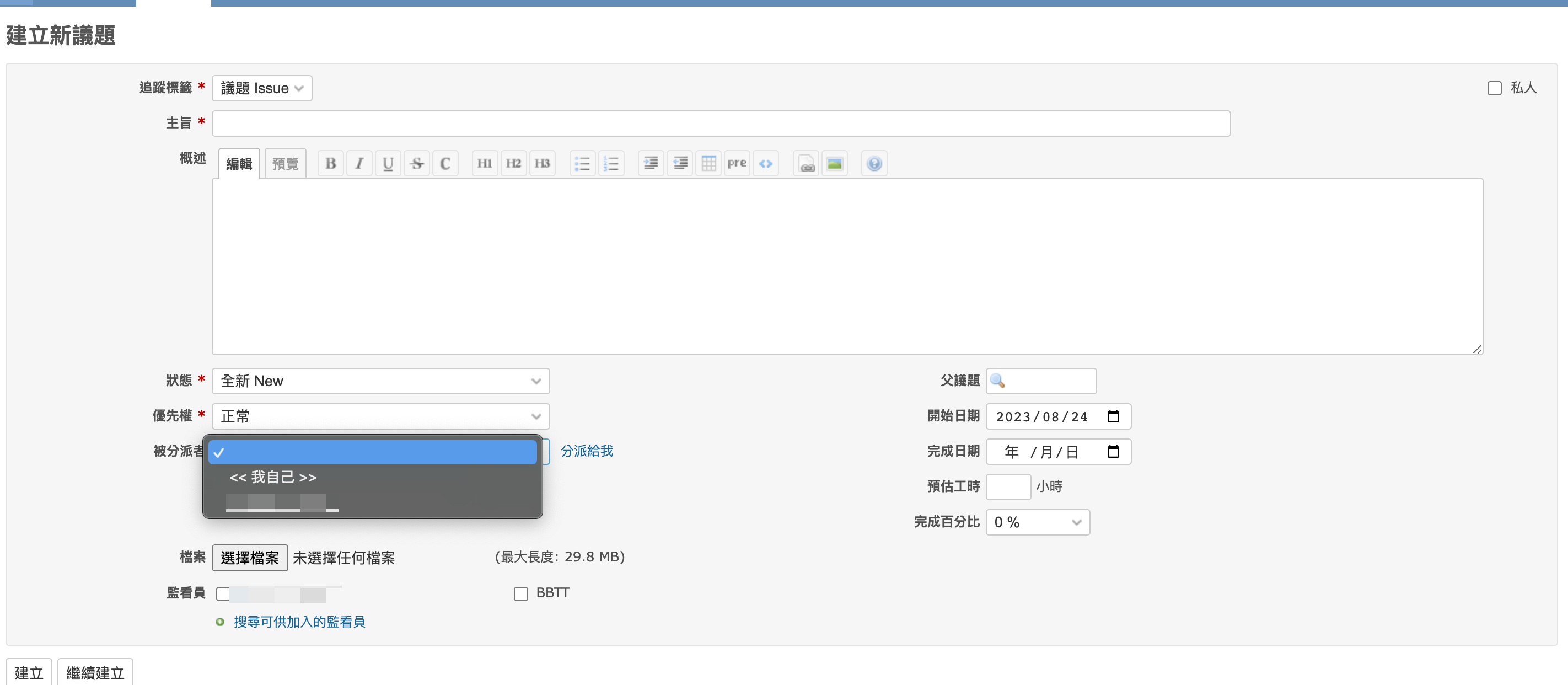Insert Heading 3 with H3 icon
The image size is (1568, 685).
(542, 163)
